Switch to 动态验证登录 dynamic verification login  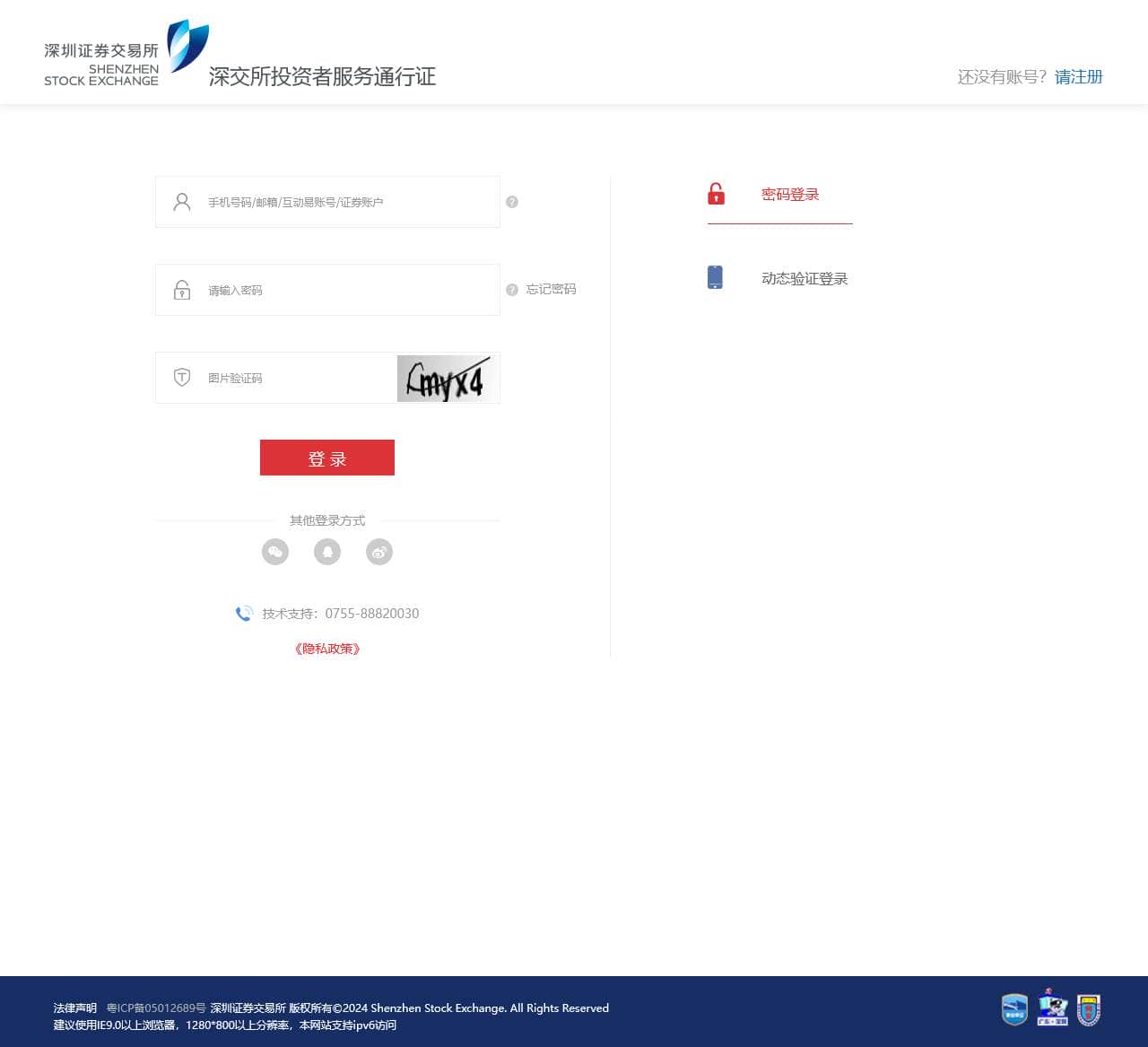804,278
